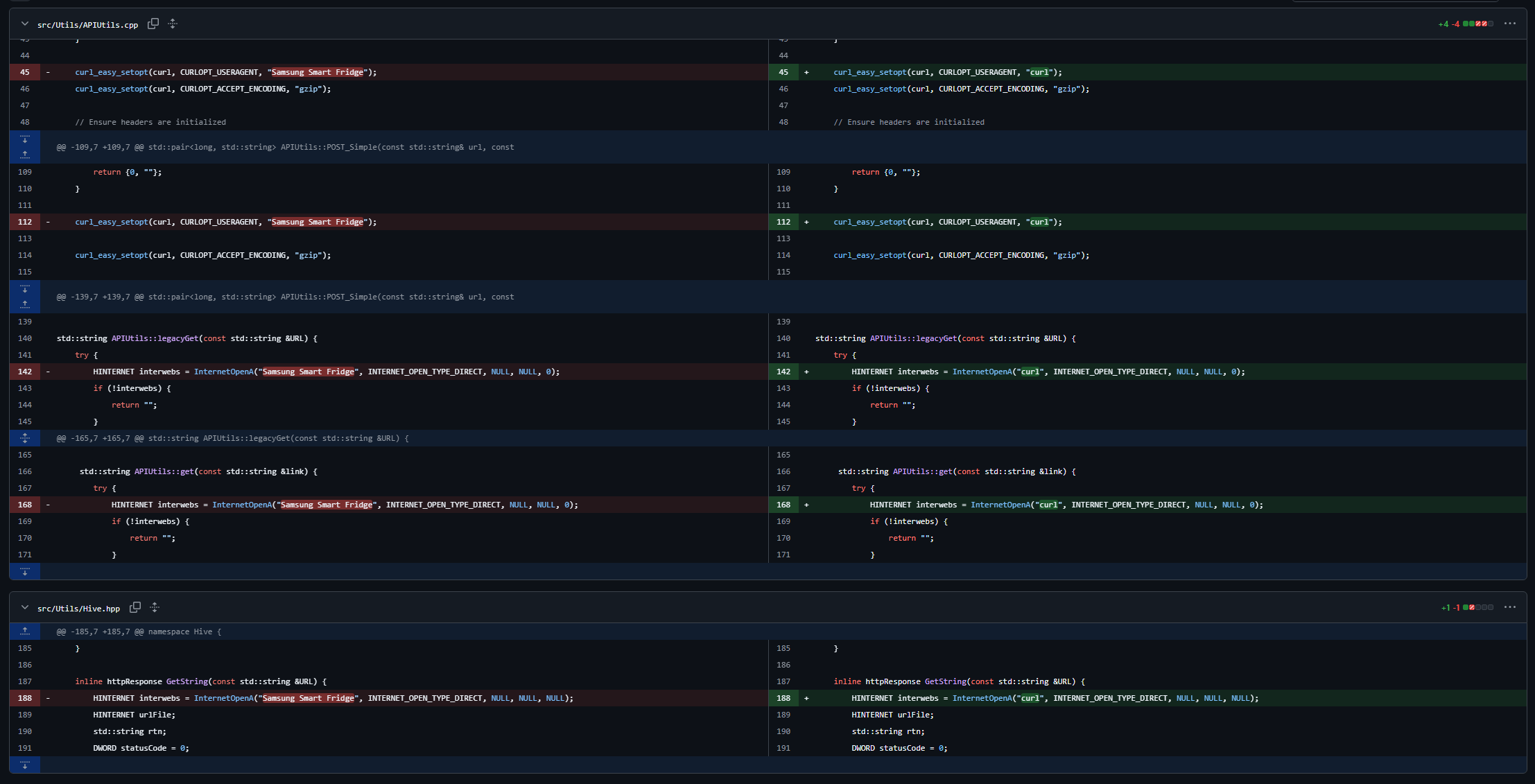Collapse the src/Utils/APIUtils.cpp file diff
The height and width of the screenshot is (784, 1535).
click(x=25, y=24)
